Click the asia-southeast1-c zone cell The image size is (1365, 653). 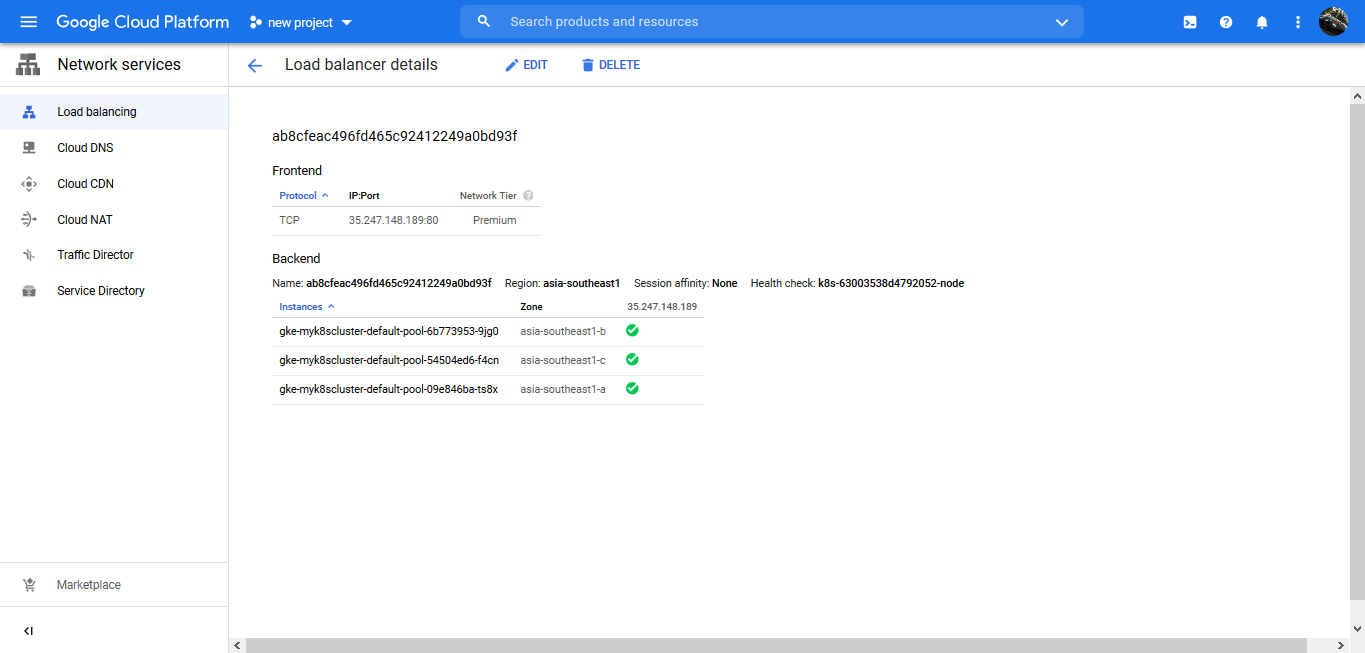563,360
